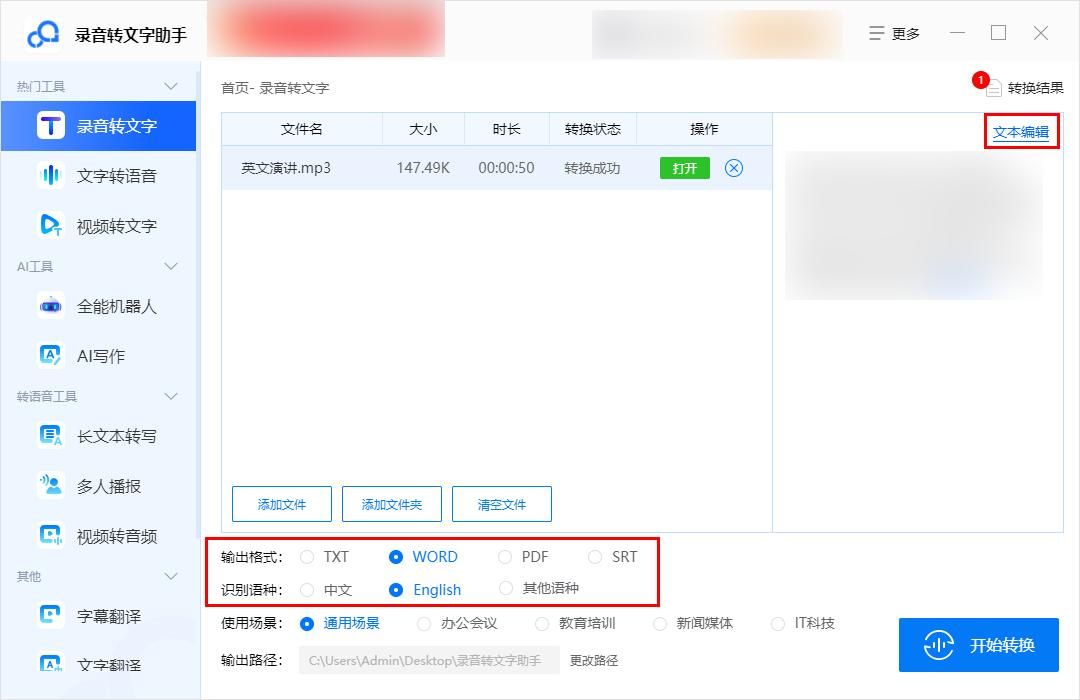The image size is (1080, 700).
Task: Switch to 全能机器人 in sidebar
Action: coord(98,306)
